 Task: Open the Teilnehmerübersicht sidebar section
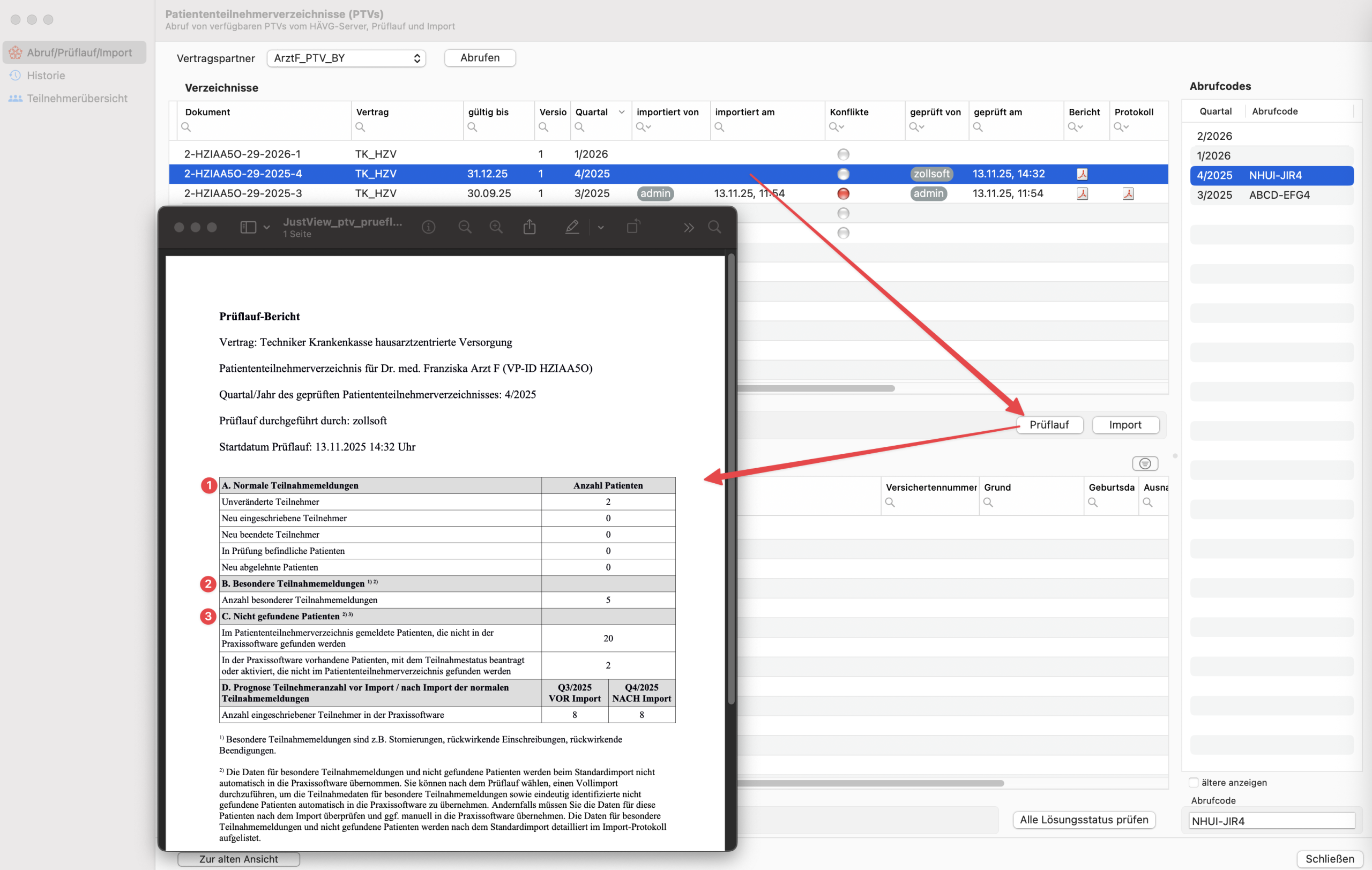click(77, 99)
